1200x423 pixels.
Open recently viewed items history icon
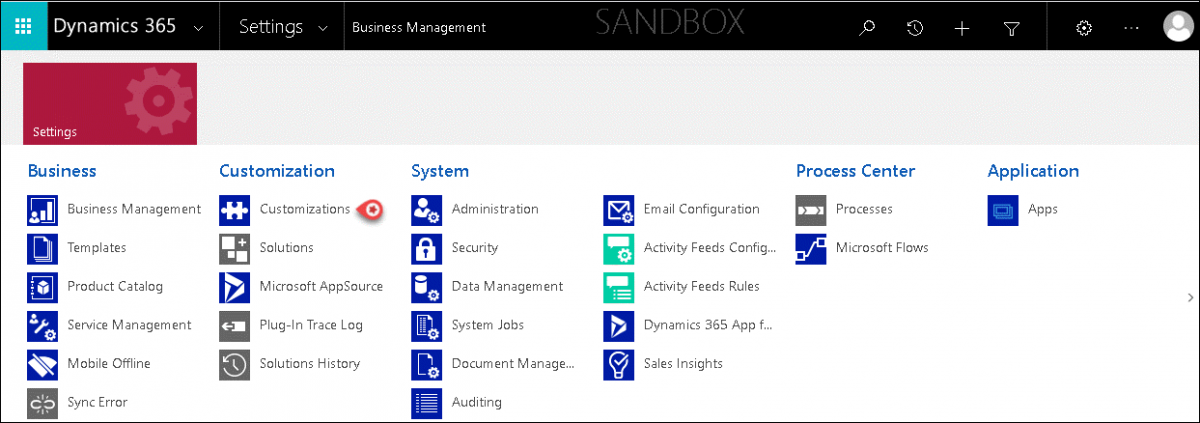pyautogui.click(x=914, y=28)
